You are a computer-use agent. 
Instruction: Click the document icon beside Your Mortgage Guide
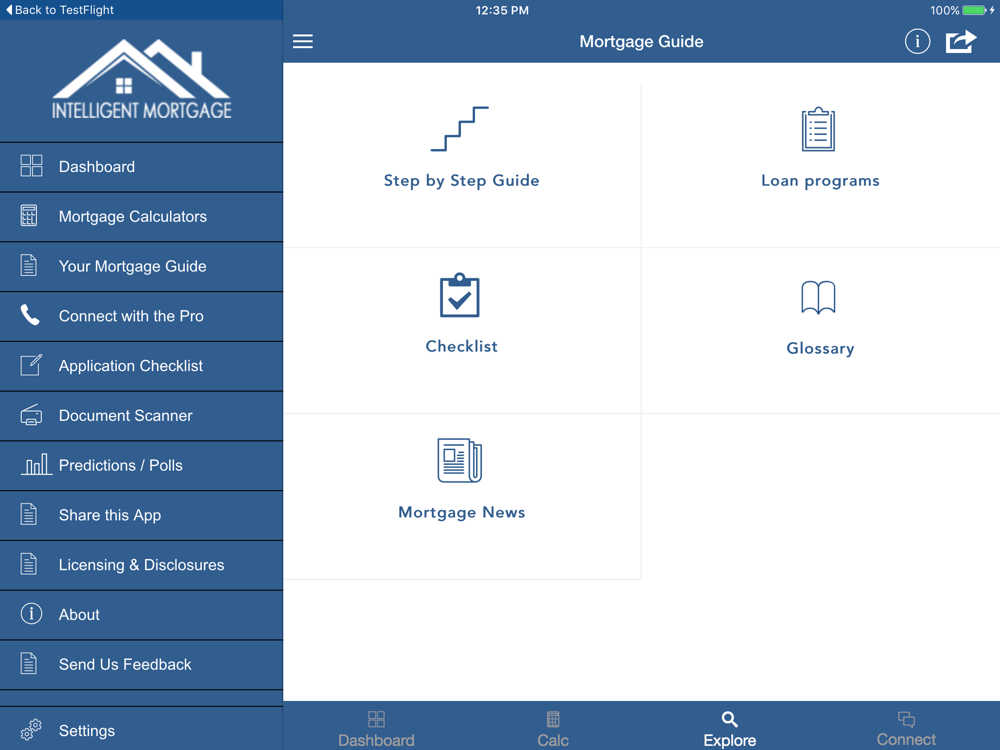pos(29,265)
